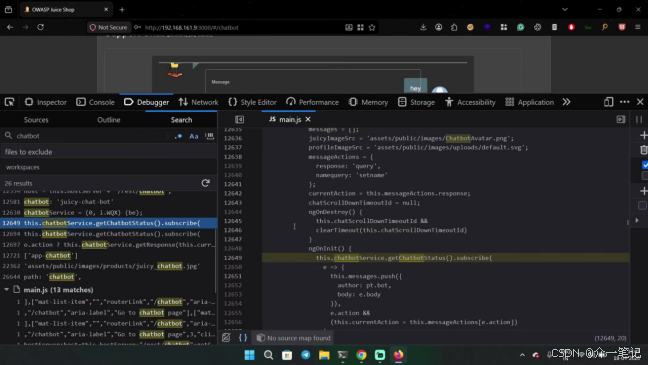648x365 pixels.
Task: Open Windows taskbar search
Action: [268, 355]
